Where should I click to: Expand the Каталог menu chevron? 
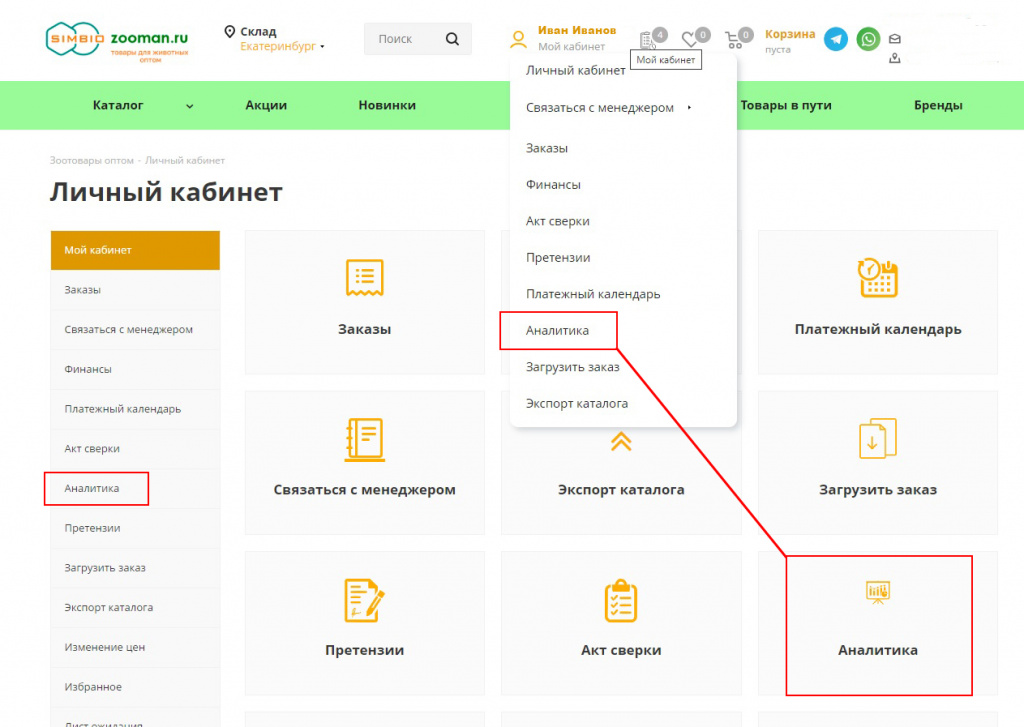[189, 106]
